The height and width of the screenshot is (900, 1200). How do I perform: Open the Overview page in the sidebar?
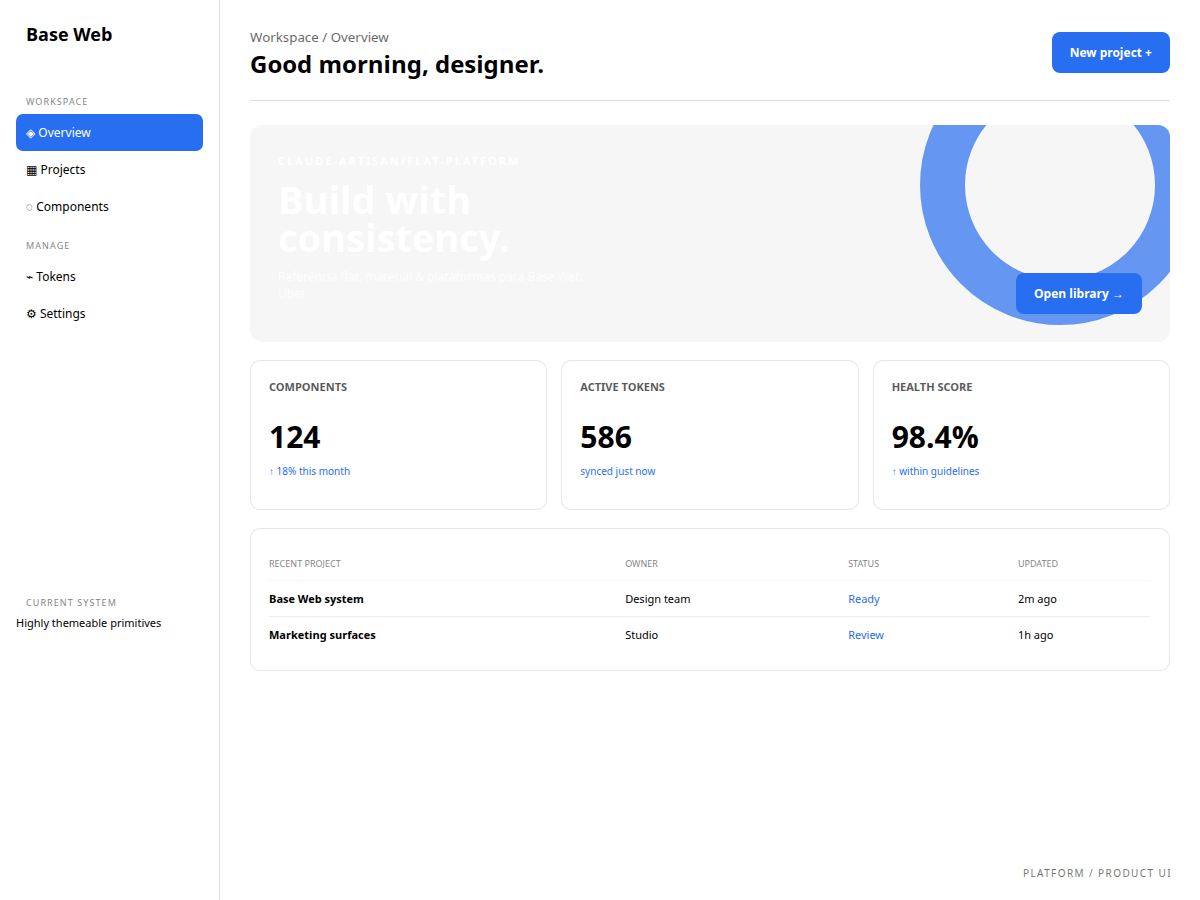[x=109, y=132]
